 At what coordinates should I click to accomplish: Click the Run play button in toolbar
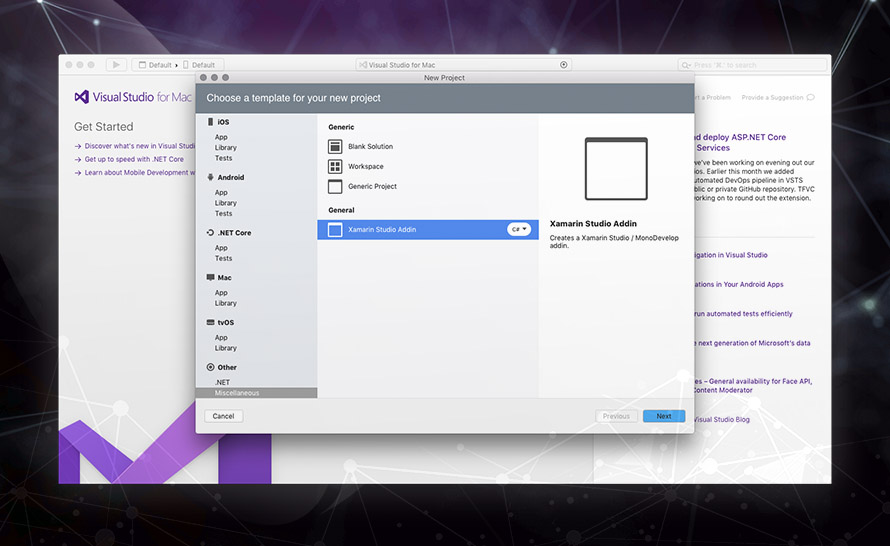(x=116, y=65)
